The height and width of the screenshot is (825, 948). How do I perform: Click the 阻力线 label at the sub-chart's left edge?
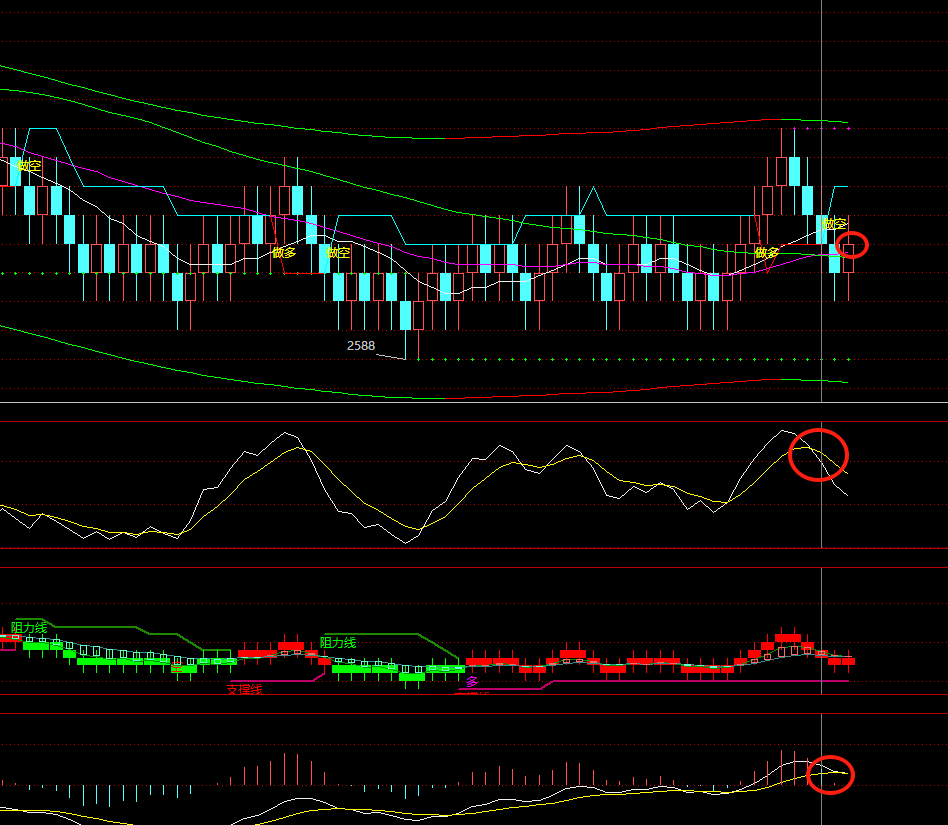point(29,627)
